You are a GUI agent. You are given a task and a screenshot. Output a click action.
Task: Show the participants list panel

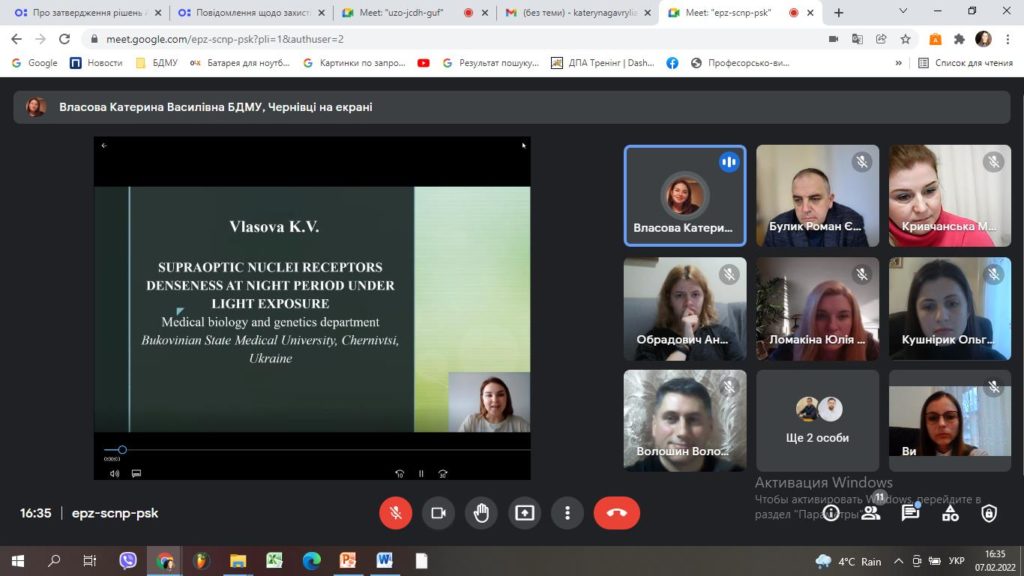pyautogui.click(x=871, y=513)
